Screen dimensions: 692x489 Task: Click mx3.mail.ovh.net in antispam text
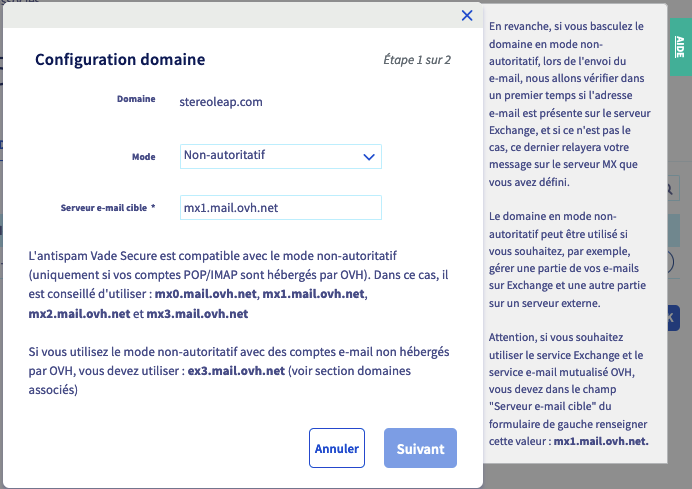pos(197,313)
